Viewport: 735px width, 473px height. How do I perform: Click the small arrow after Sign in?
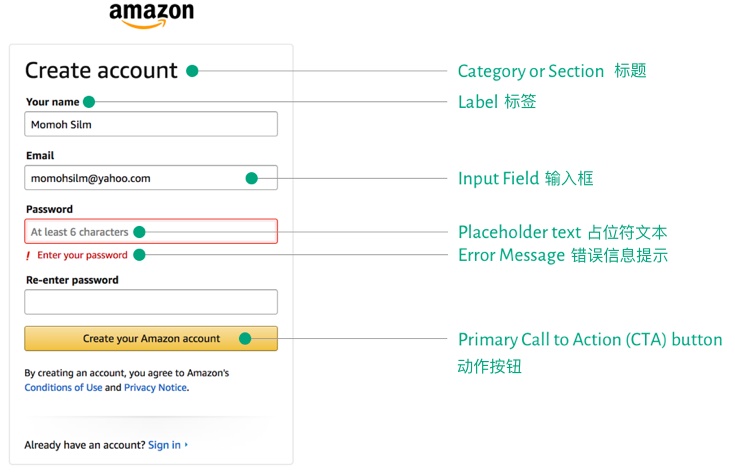tap(187, 445)
